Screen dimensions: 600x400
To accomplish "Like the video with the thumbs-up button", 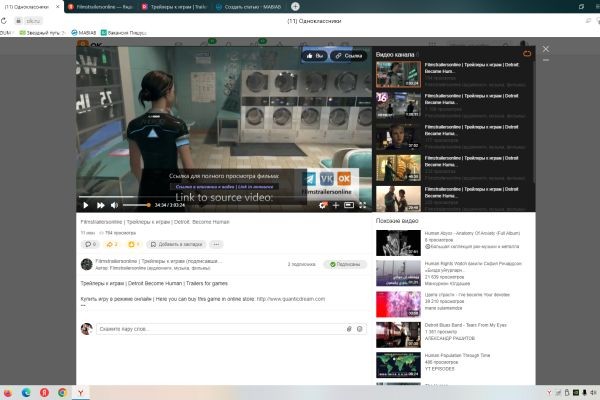I will click(x=315, y=56).
